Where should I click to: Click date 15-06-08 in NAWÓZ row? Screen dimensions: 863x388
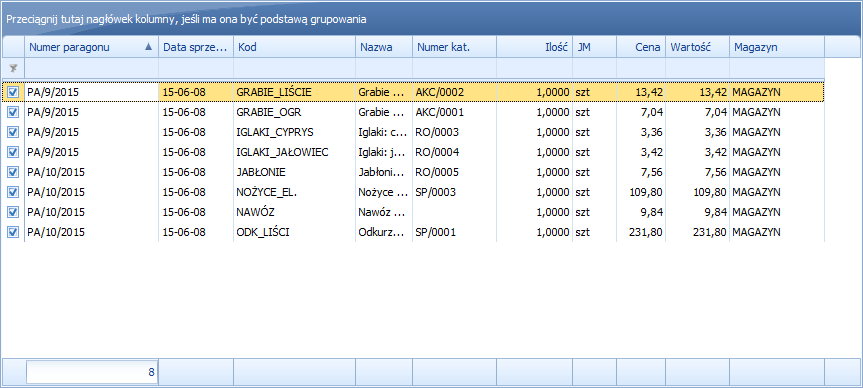click(x=196, y=212)
